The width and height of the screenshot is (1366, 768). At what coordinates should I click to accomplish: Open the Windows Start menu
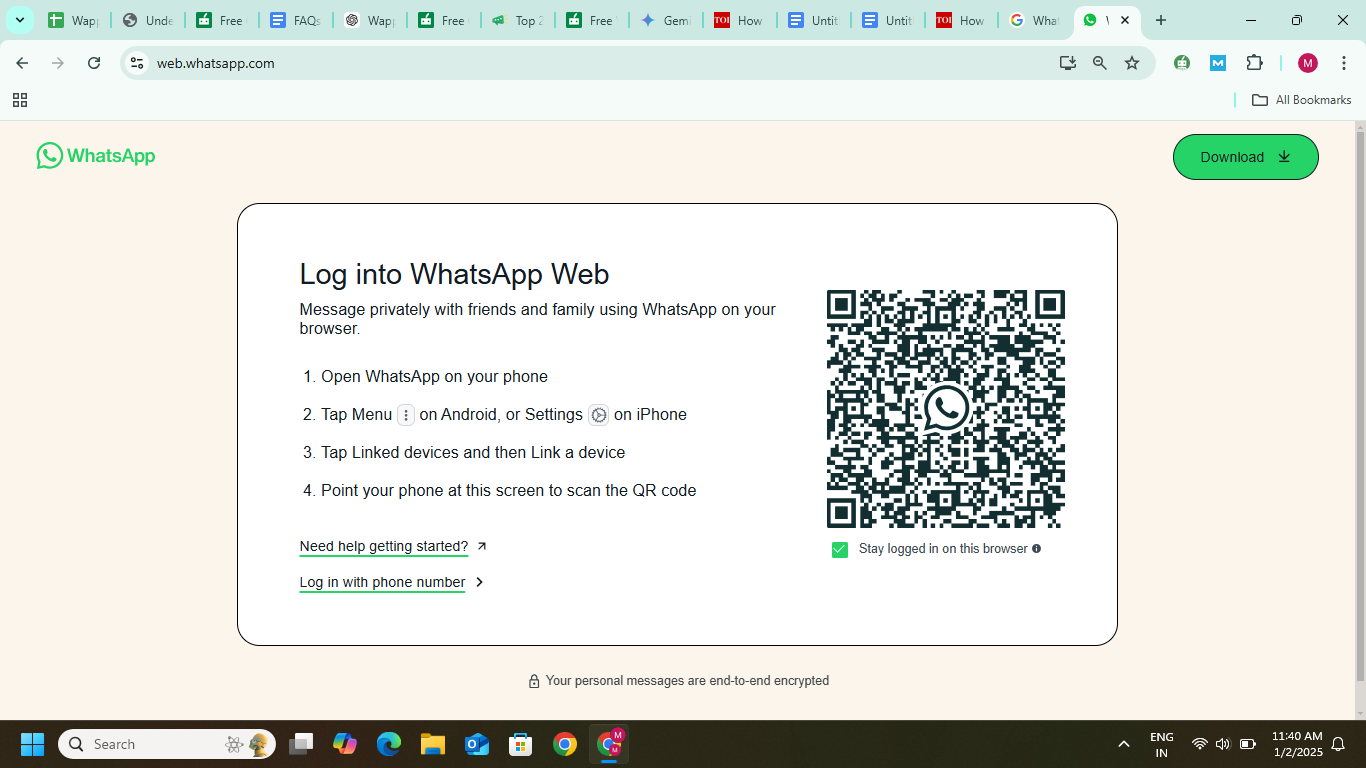point(32,744)
